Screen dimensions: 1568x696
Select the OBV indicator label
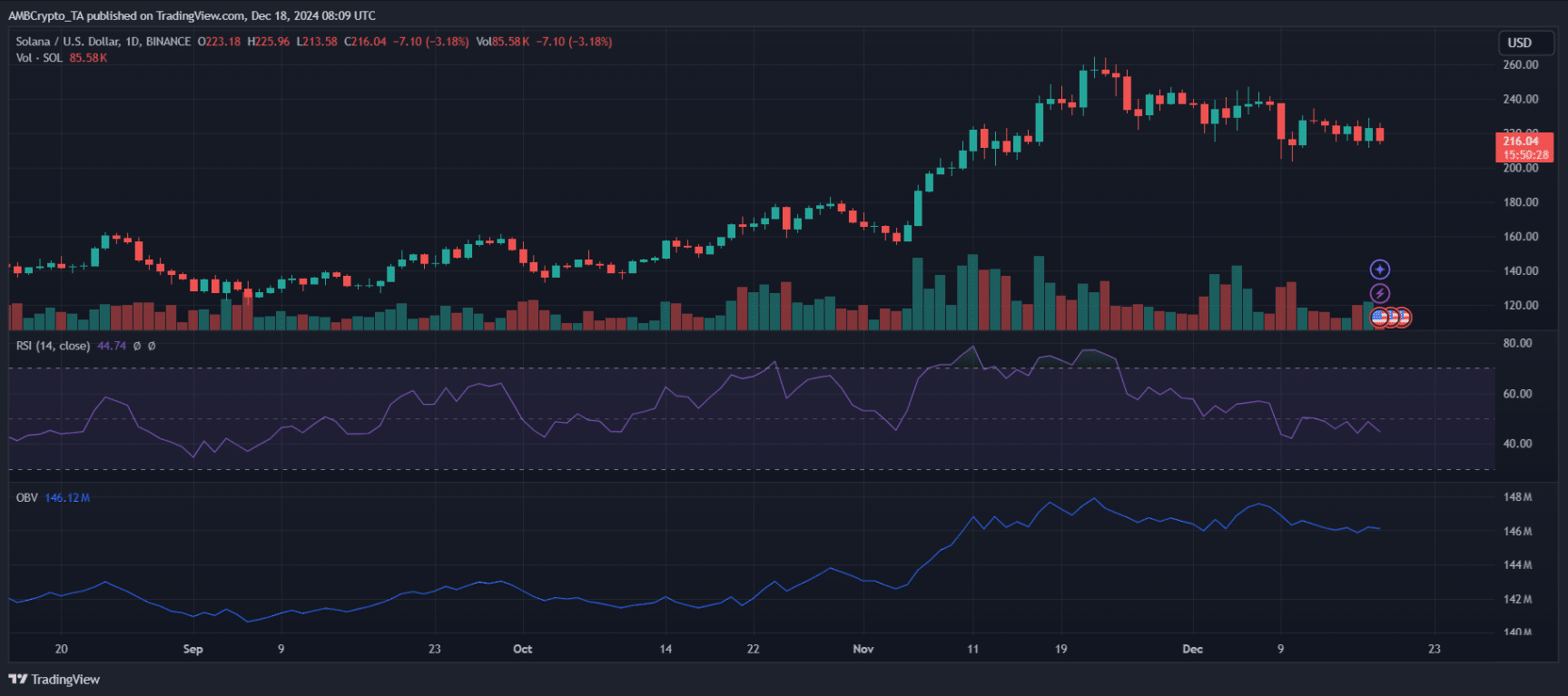pyautogui.click(x=26, y=497)
